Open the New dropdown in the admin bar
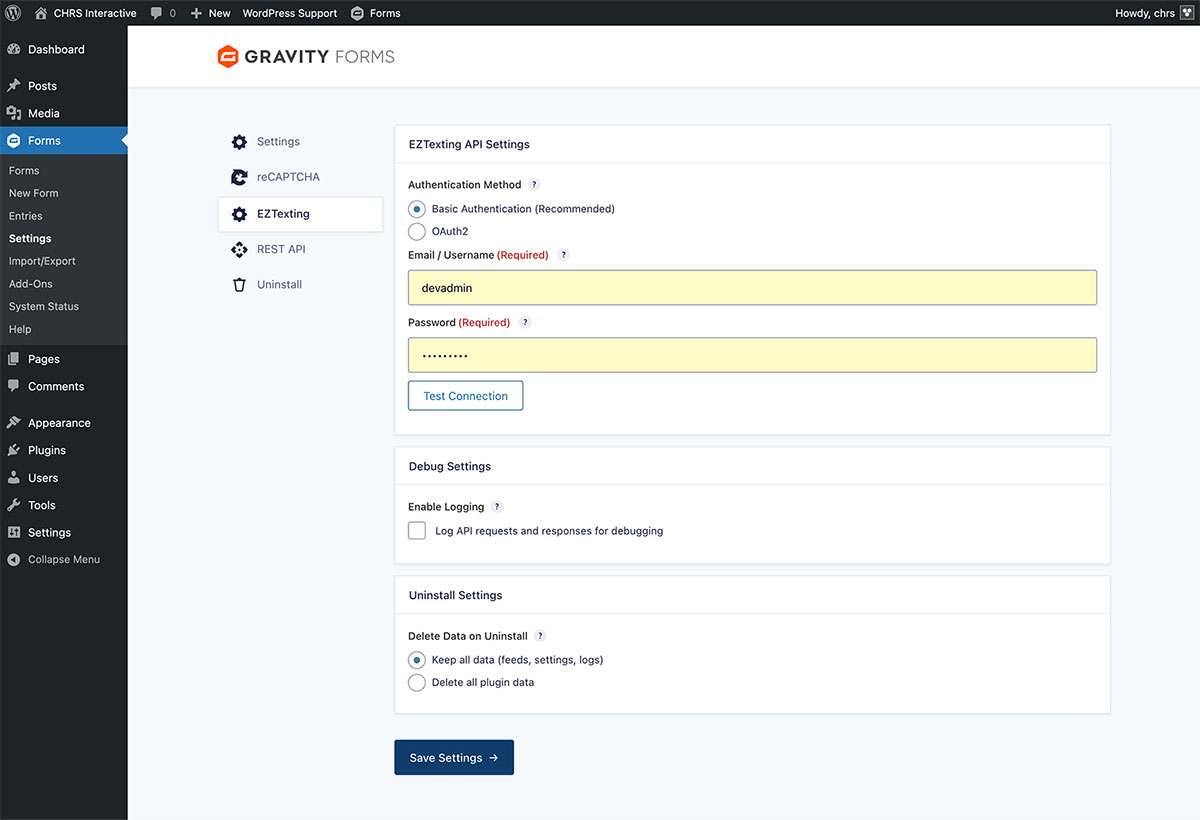The image size is (1200, 820). coord(209,12)
